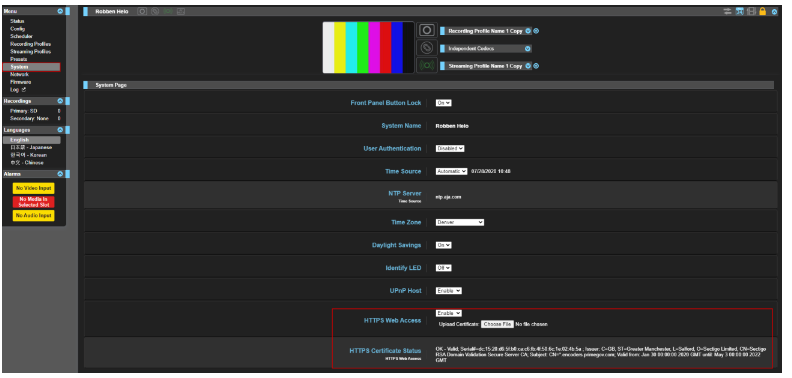Viewport: 792px width, 378px height.
Task: Collapse the Recordings sidebar section
Action: pos(60,101)
